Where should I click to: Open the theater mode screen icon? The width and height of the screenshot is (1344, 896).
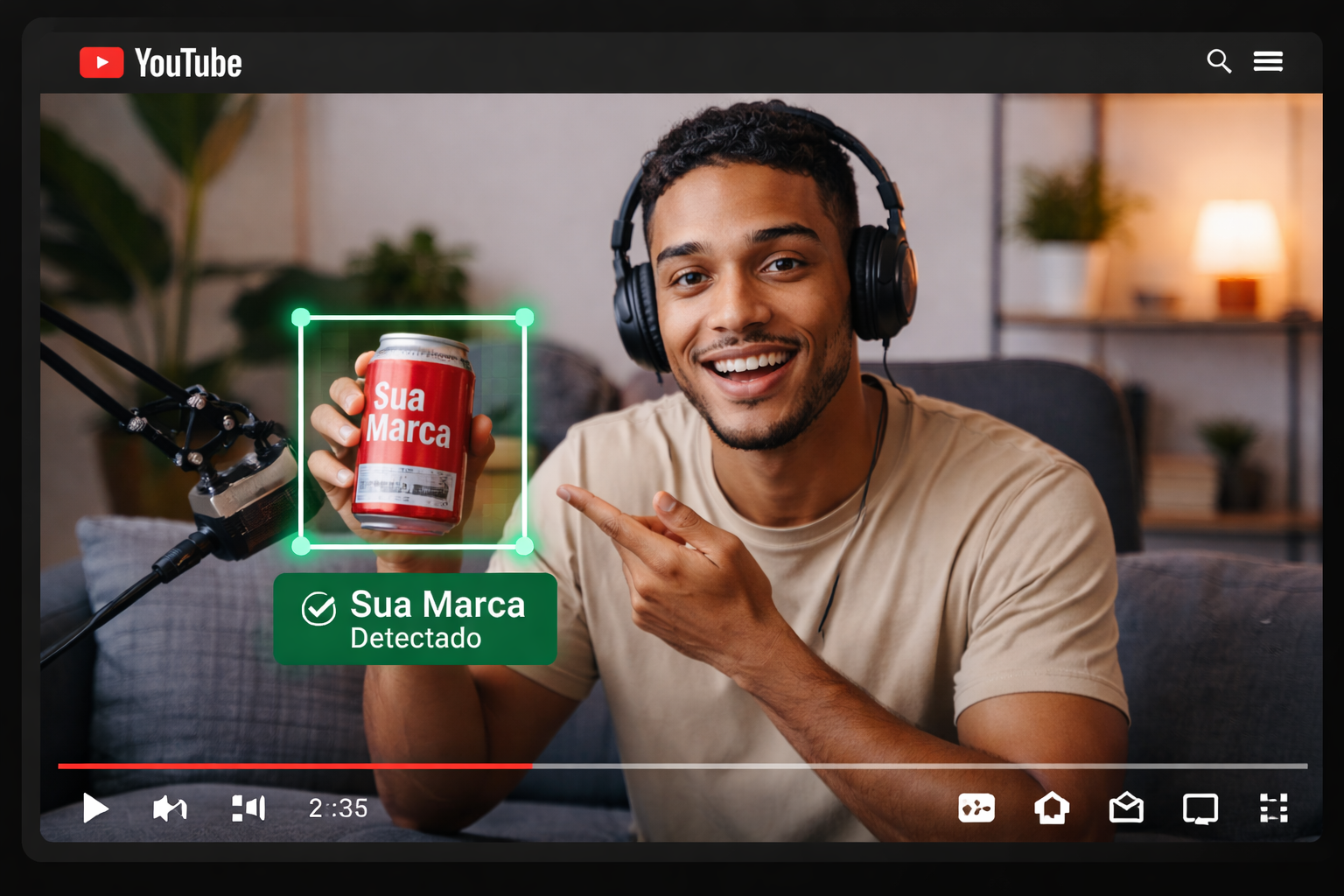click(x=1200, y=808)
